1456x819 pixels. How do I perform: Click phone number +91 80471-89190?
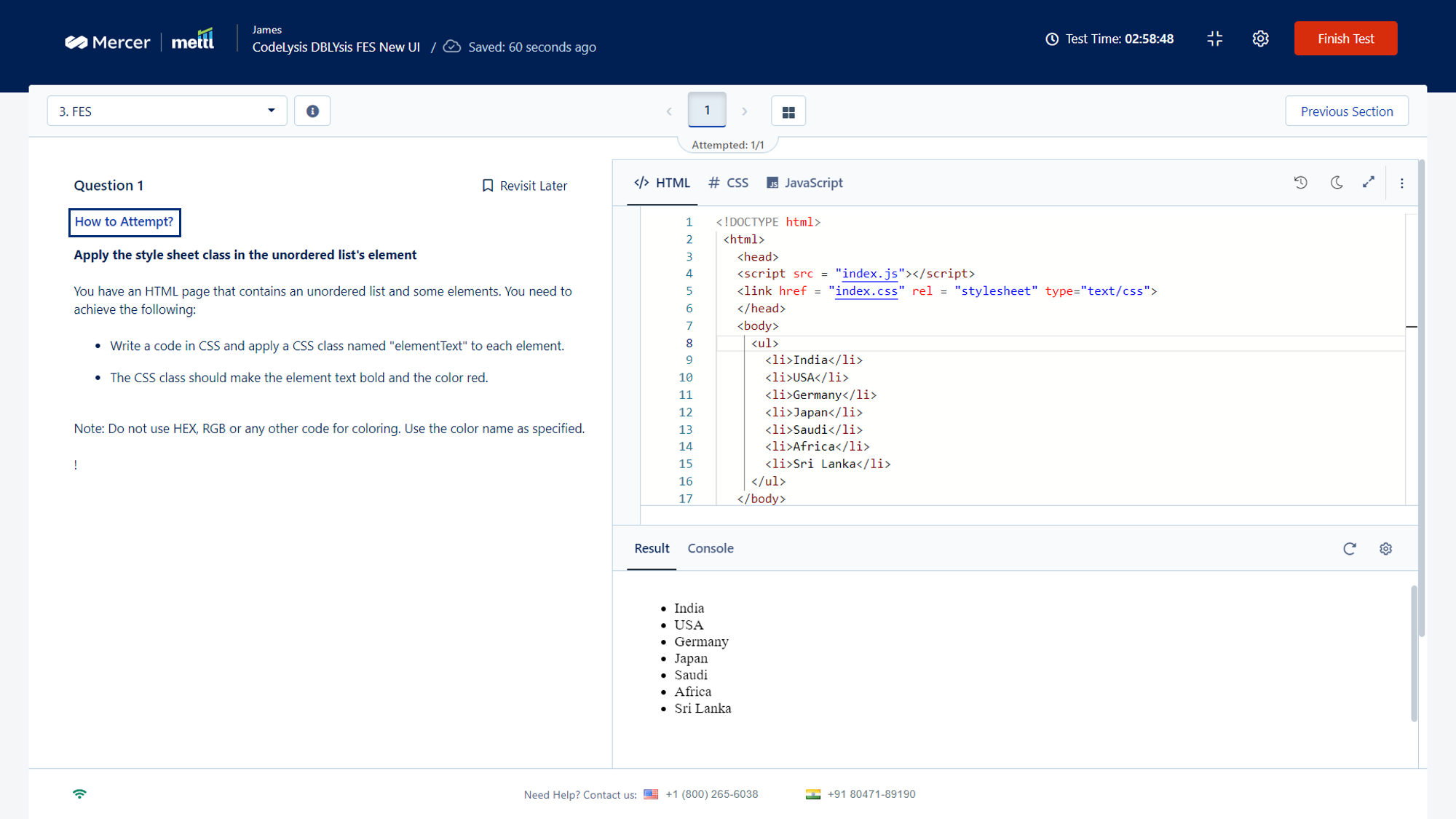click(x=871, y=794)
